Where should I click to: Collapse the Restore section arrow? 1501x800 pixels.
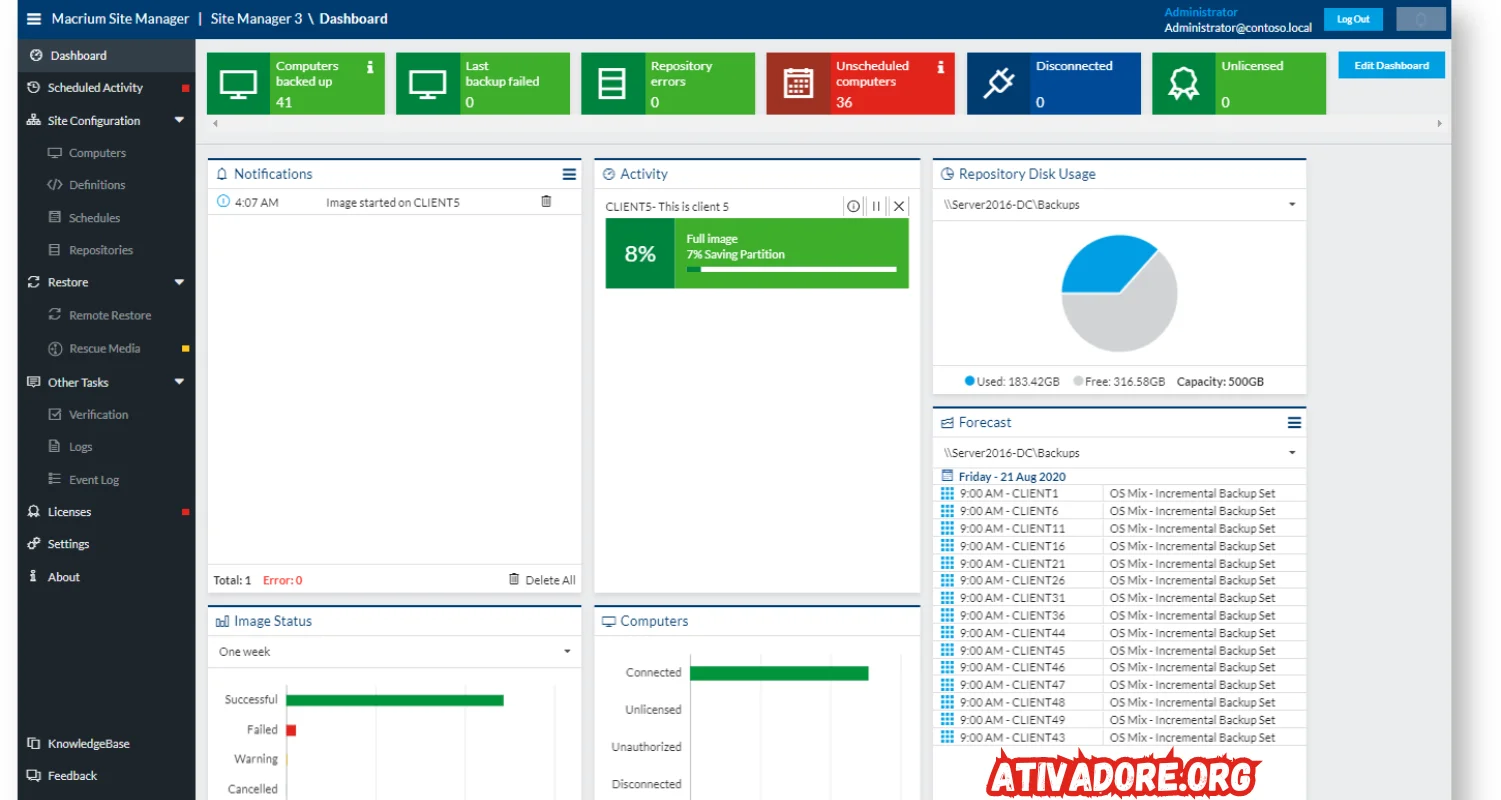[x=180, y=282]
